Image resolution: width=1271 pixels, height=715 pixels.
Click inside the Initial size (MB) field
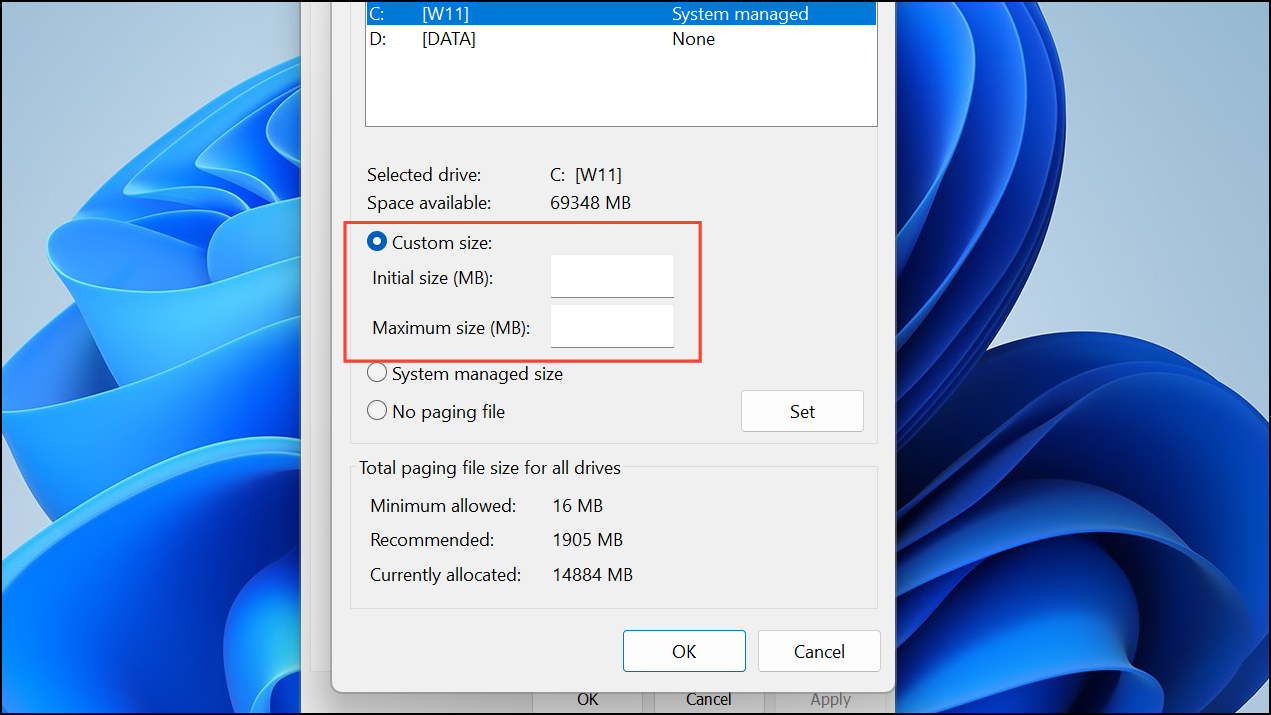611,276
